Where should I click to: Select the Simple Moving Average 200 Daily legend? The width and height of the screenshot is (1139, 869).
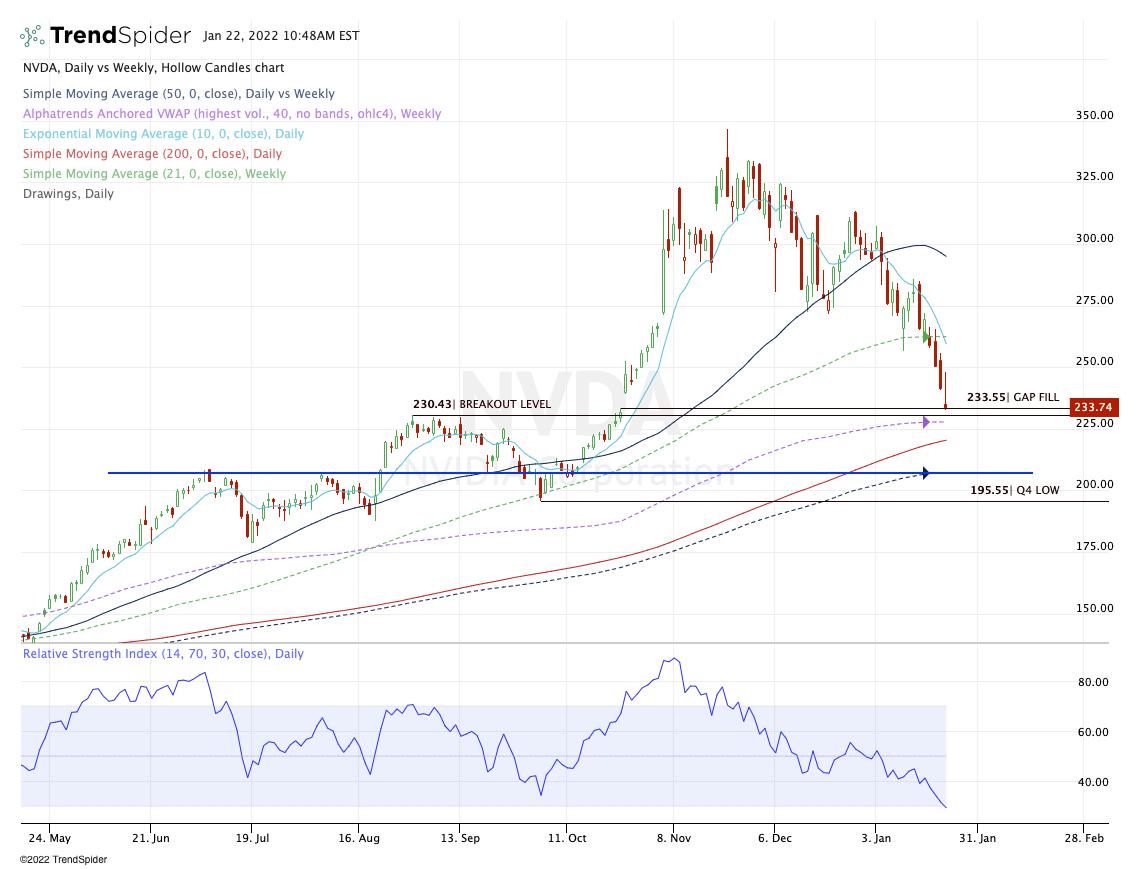point(153,153)
